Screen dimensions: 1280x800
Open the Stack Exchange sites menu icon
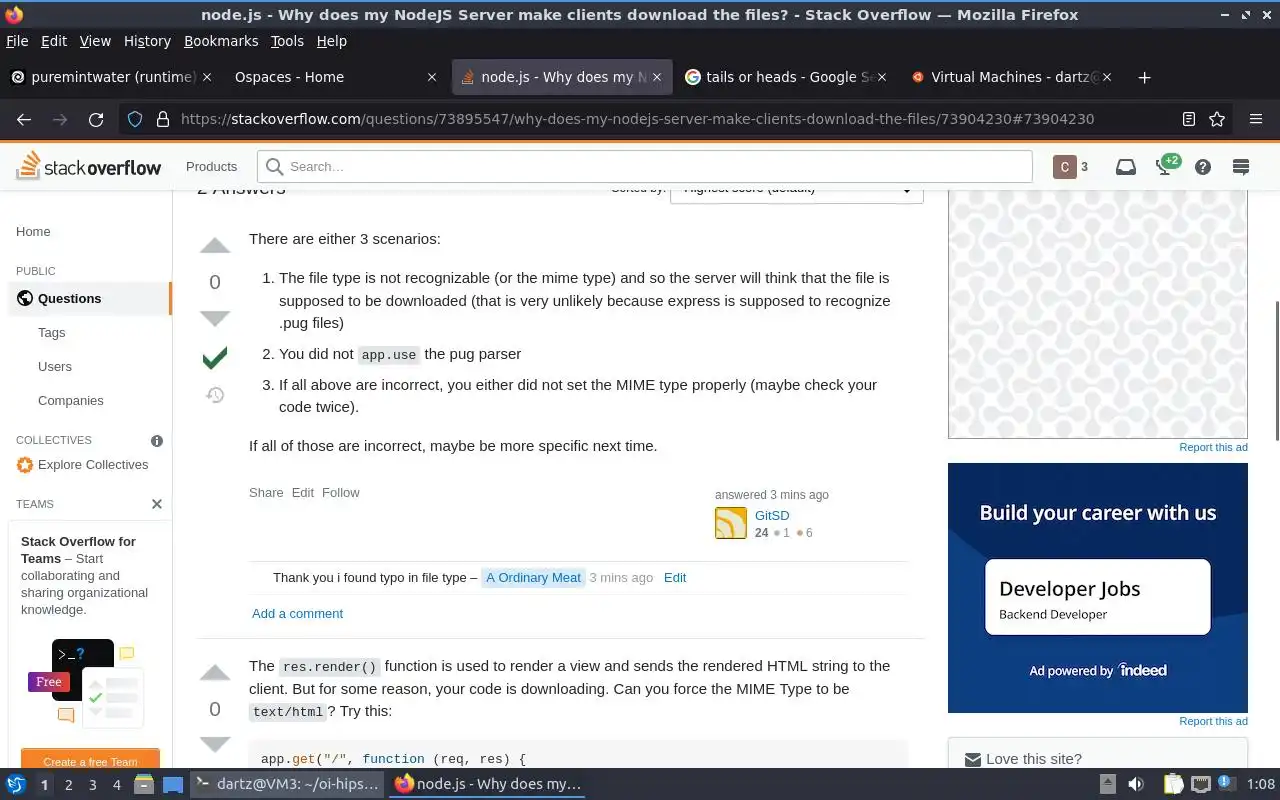(1241, 167)
